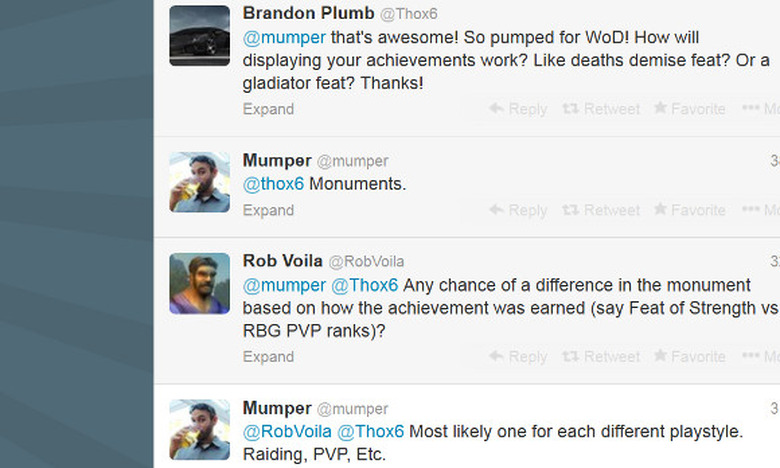Retweet Brandon Plumb's tweet
The width and height of the screenshot is (780, 468).
(600, 109)
